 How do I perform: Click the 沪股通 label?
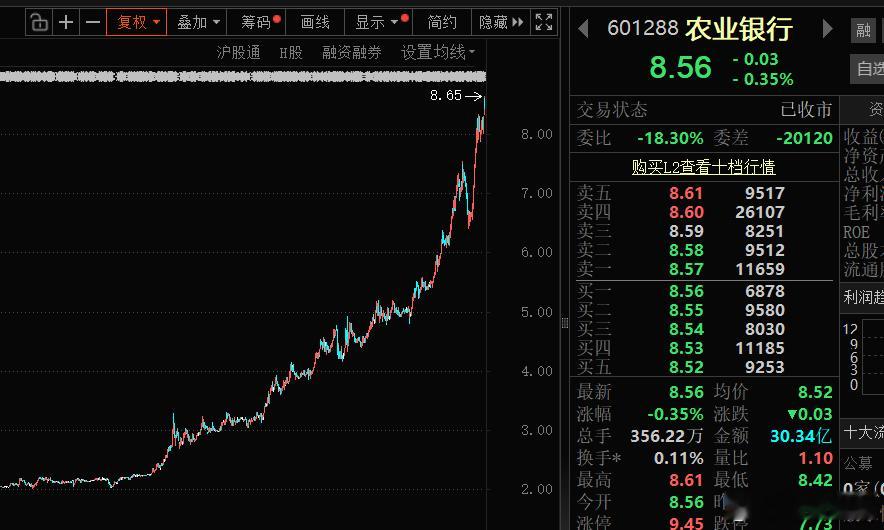pos(238,53)
